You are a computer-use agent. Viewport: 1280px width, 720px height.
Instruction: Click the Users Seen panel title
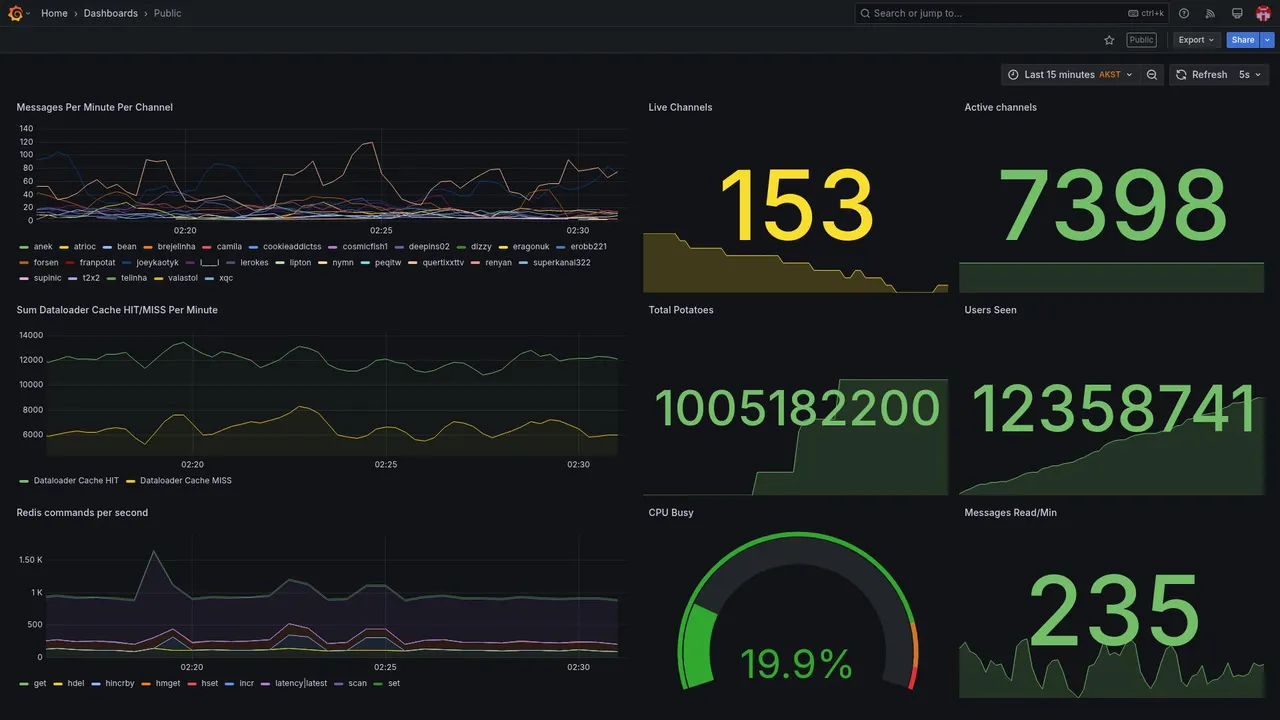click(990, 310)
